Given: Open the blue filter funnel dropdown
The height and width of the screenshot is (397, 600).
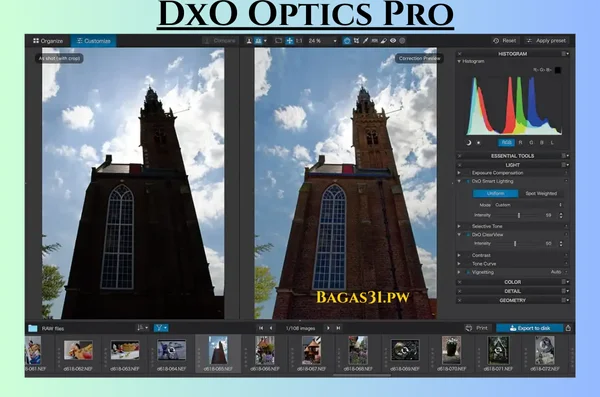Looking at the screenshot, I should (161, 328).
